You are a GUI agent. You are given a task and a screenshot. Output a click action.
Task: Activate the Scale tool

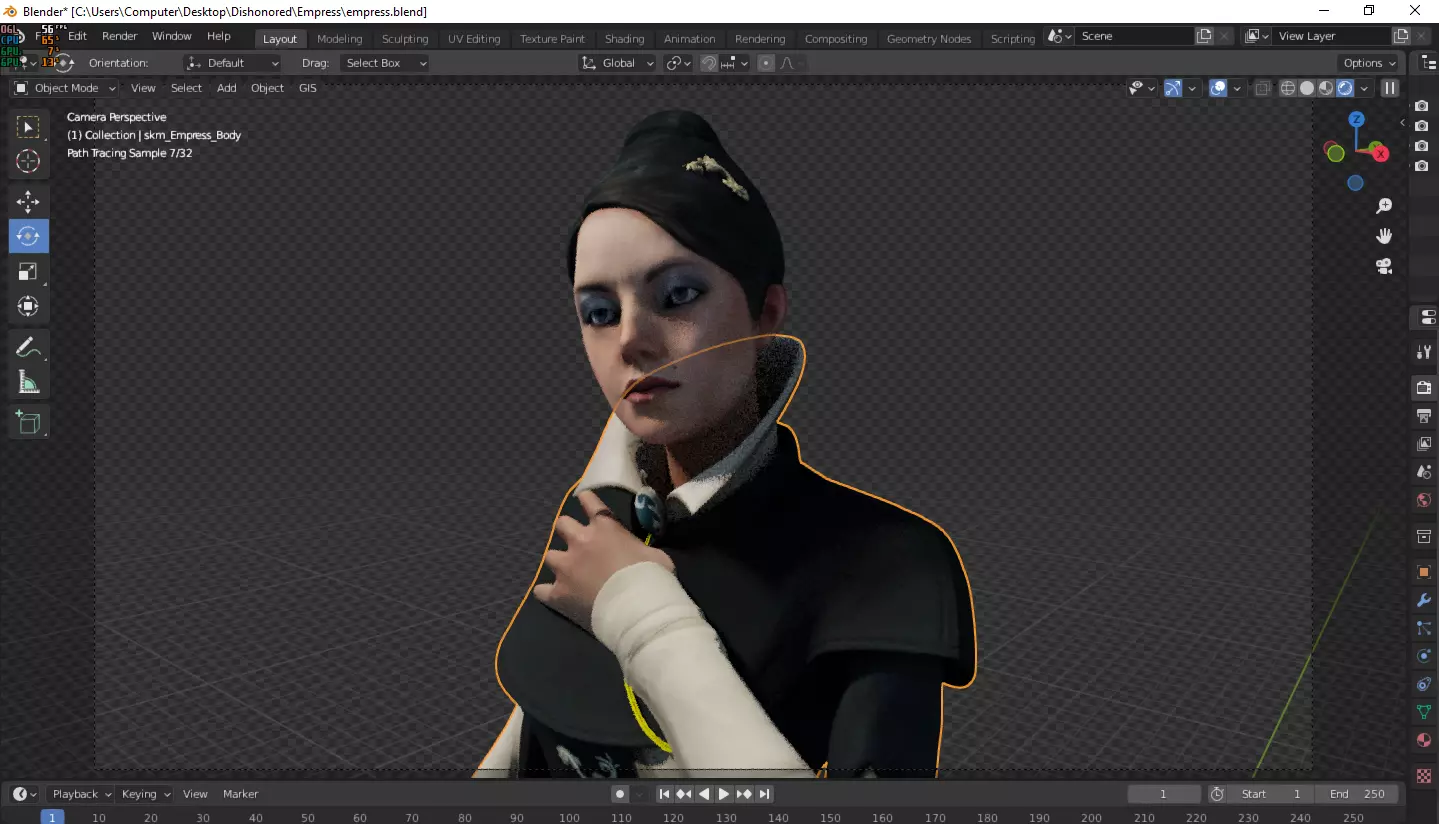click(28, 271)
